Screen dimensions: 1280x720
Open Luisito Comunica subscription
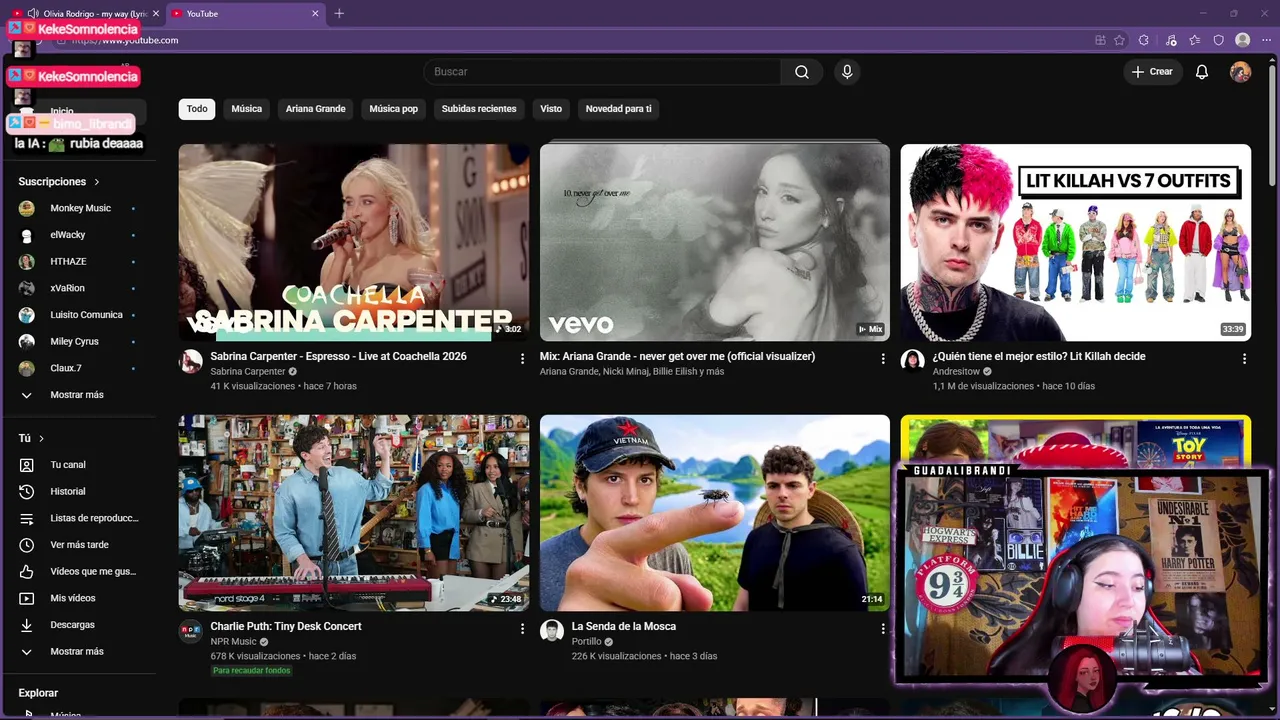tap(78, 315)
